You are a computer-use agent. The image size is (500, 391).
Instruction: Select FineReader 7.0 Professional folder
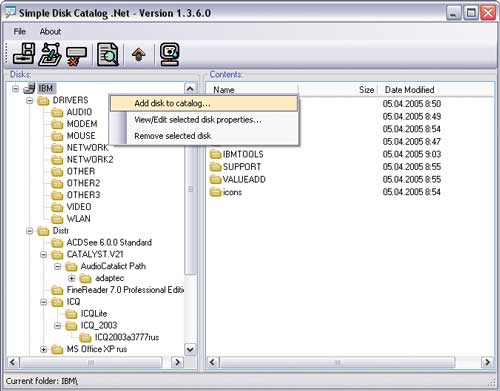coord(125,290)
